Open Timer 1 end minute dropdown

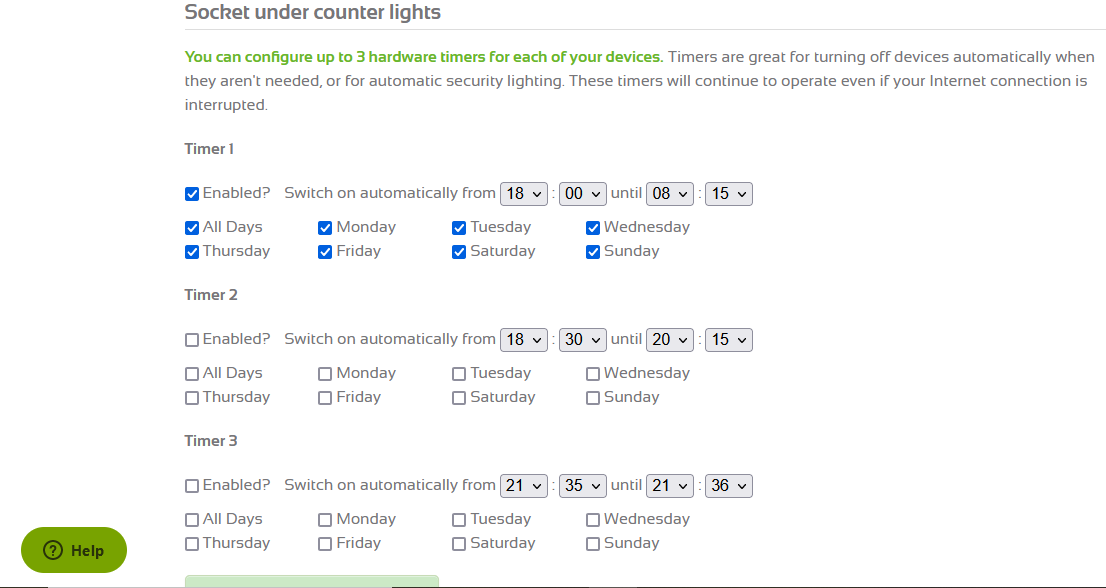point(729,194)
